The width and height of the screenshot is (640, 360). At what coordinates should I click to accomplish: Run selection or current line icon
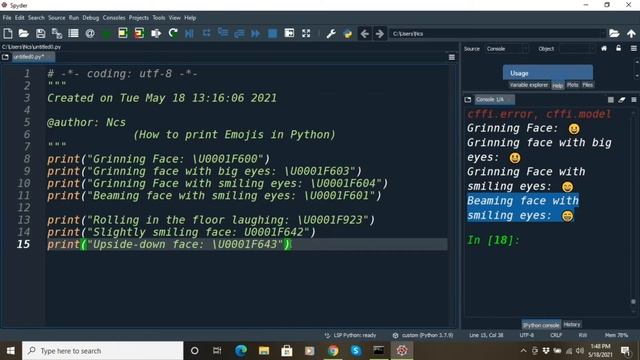[x=156, y=33]
